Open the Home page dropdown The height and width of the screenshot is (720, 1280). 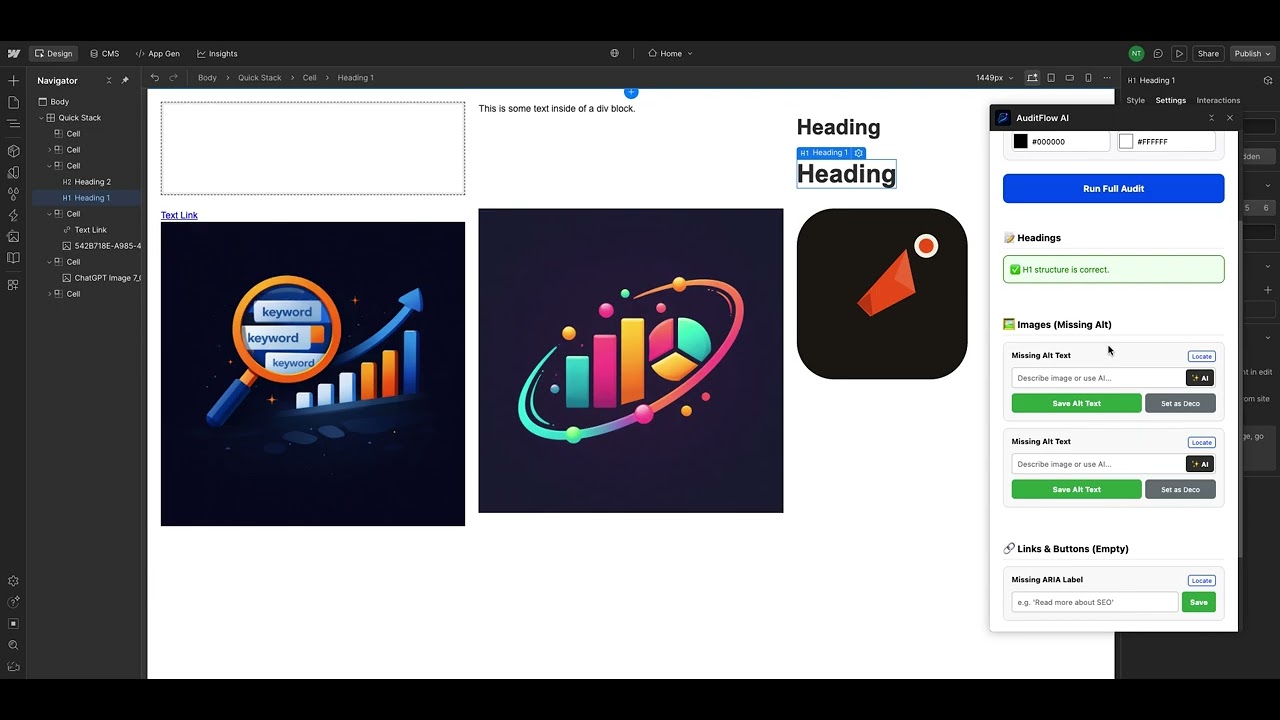(670, 54)
